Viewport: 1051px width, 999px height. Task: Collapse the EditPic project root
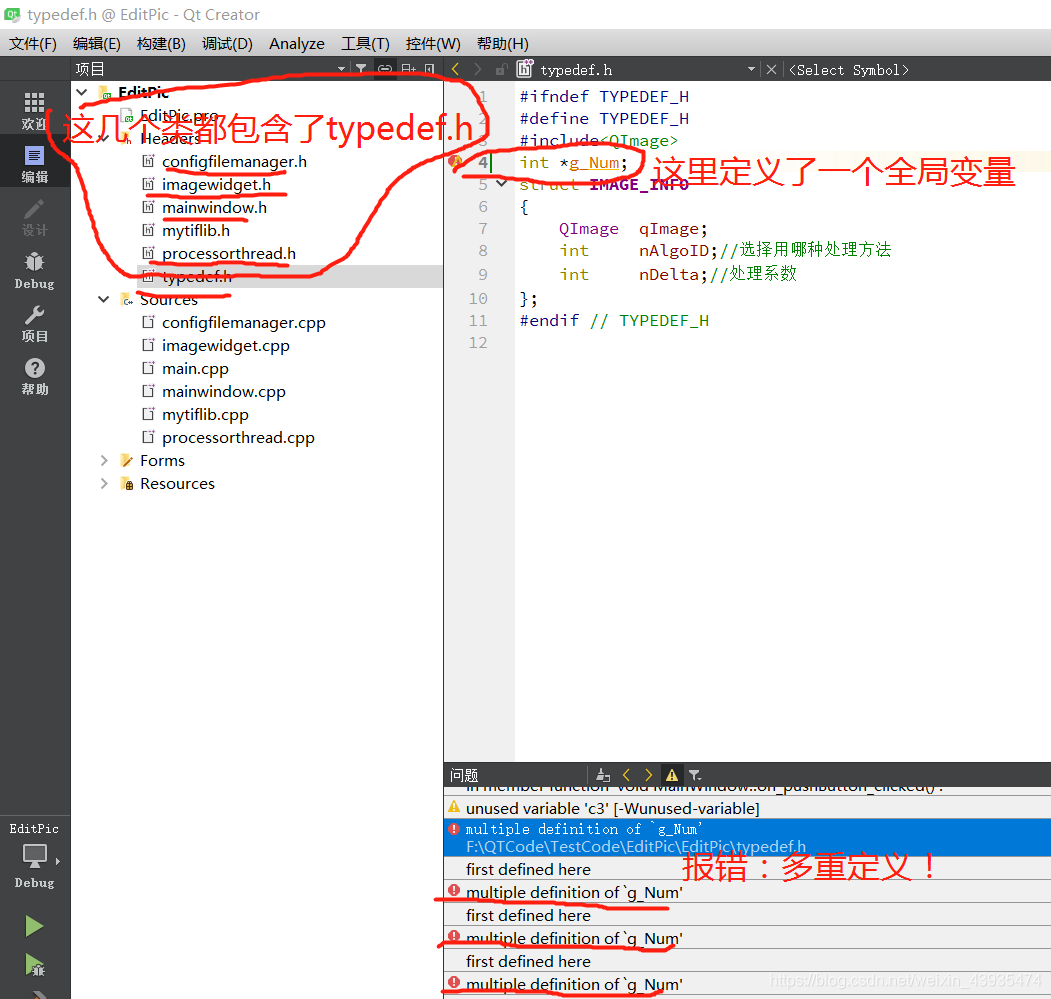[82, 92]
